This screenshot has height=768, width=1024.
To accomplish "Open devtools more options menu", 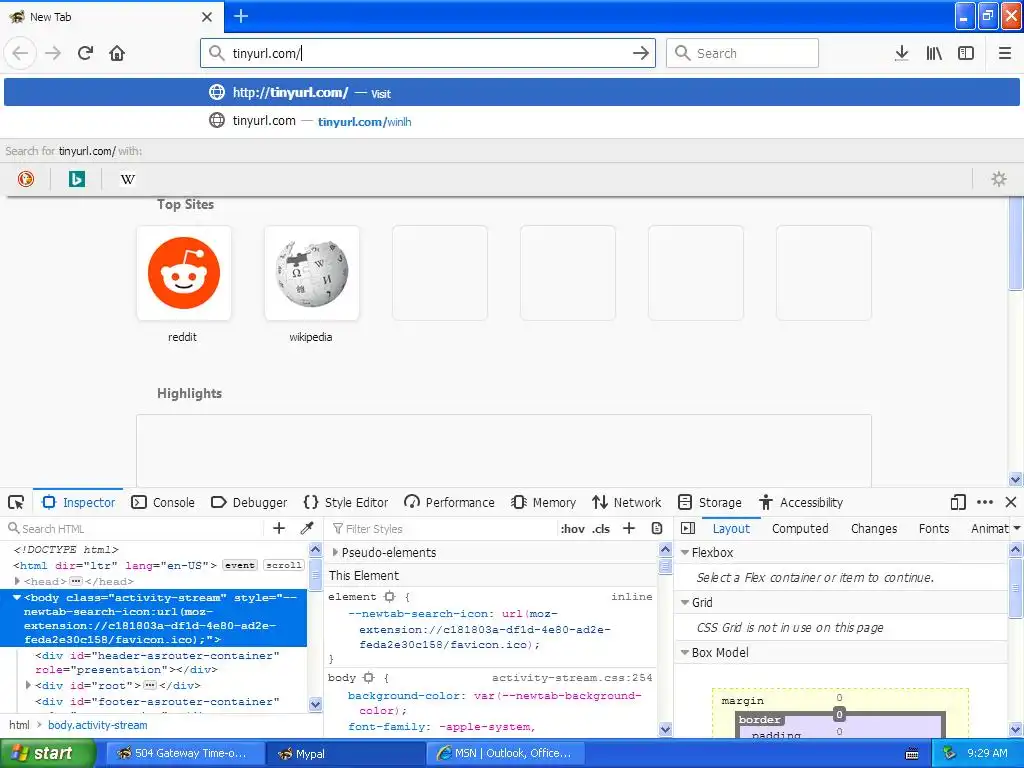I will pos(985,502).
